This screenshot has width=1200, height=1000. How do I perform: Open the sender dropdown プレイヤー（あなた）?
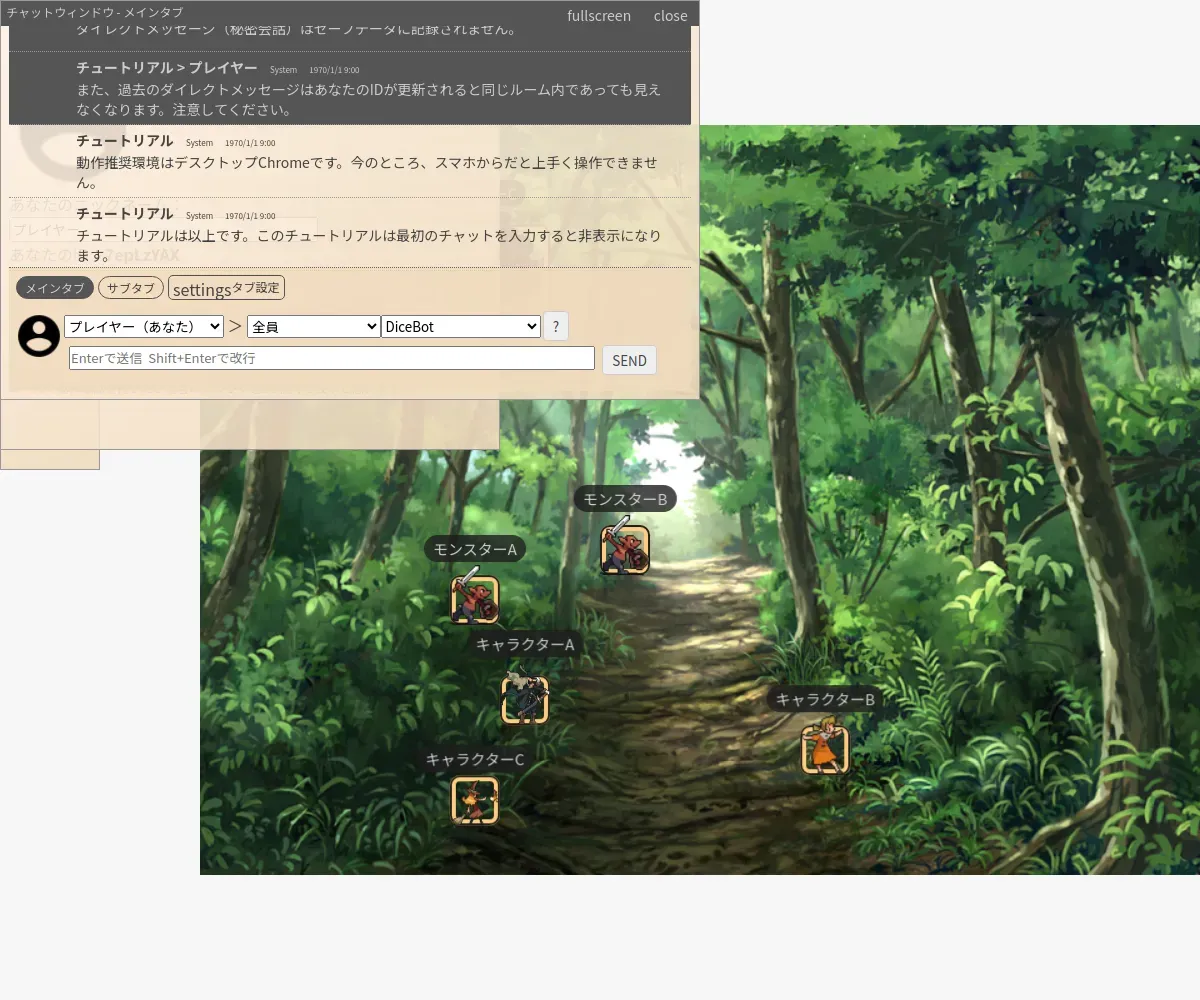(x=144, y=326)
